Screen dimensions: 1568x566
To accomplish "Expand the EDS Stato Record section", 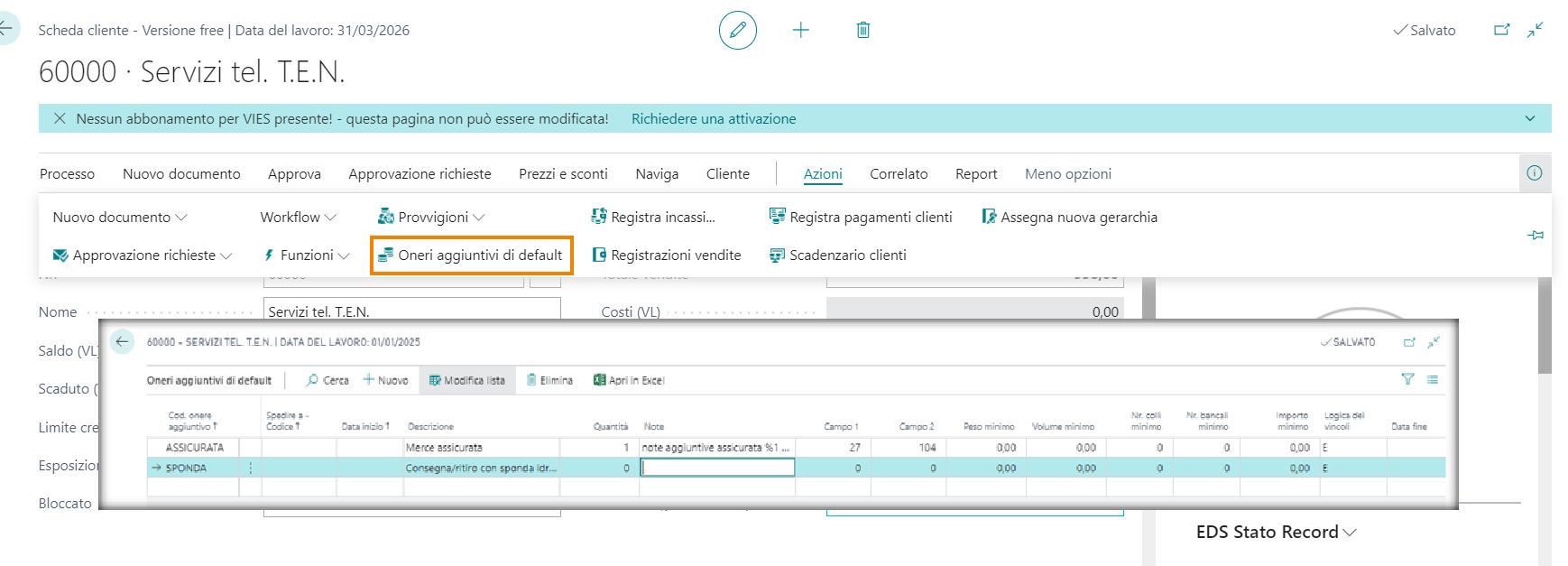I will (x=1275, y=532).
